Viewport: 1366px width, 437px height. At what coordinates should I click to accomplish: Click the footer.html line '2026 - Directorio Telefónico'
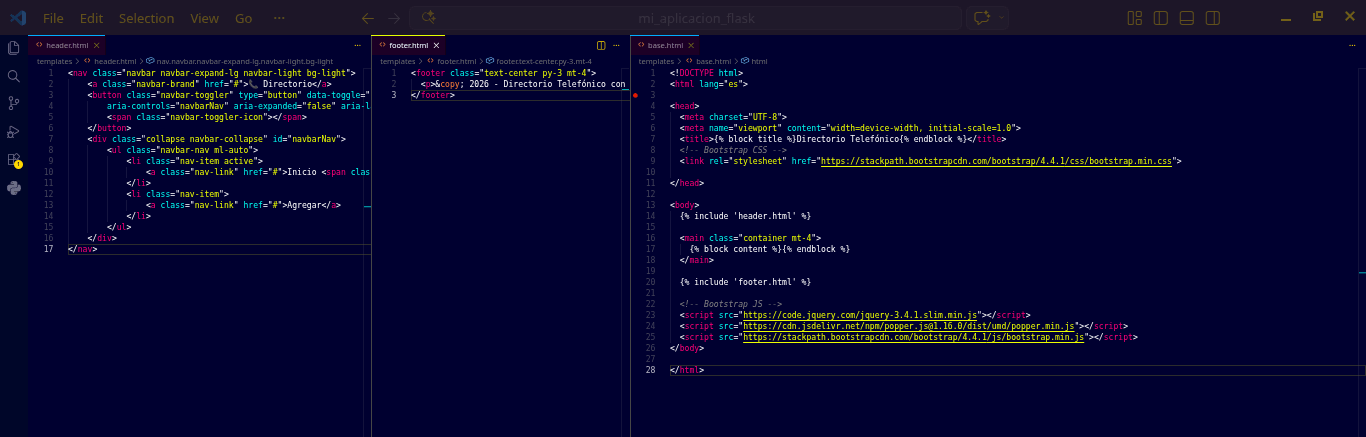tap(524, 84)
